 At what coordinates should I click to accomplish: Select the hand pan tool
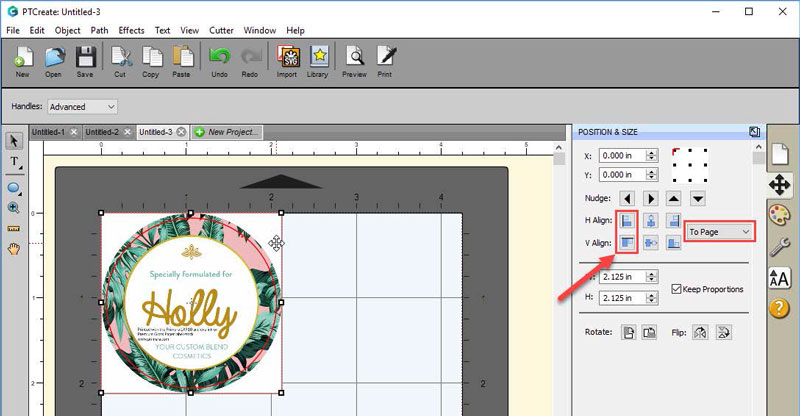pyautogui.click(x=14, y=249)
